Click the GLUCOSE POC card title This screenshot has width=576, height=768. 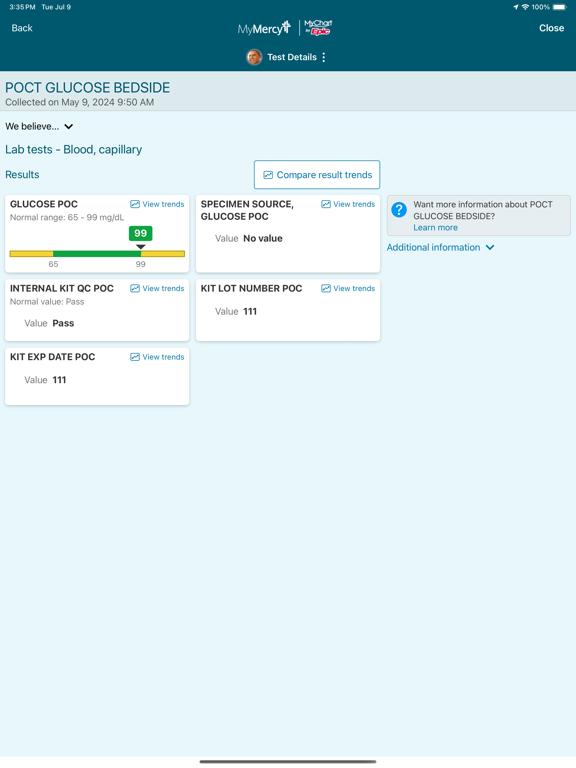tap(44, 204)
